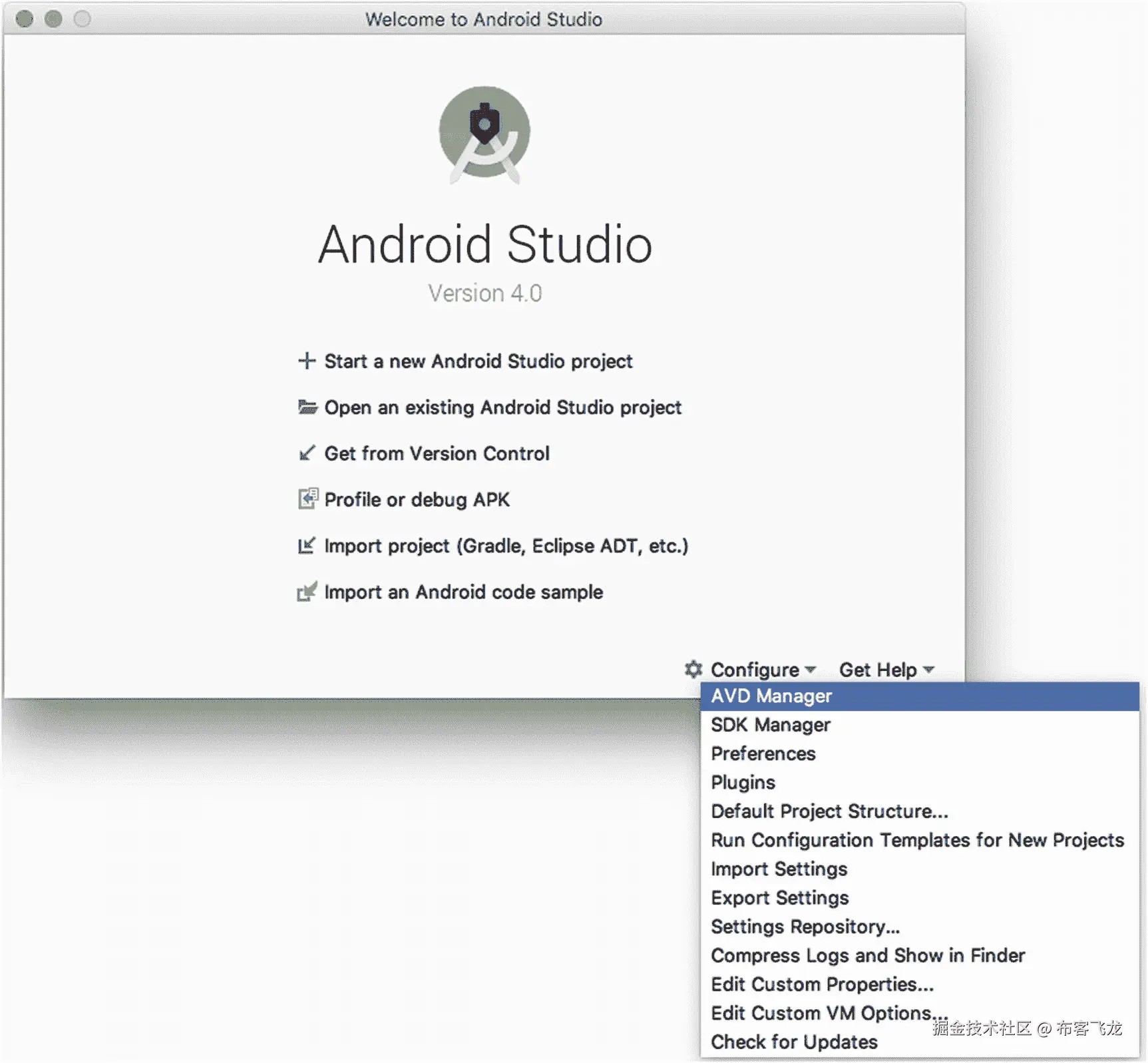Click the Android Studio logo
Screen dimensions: 1148x1063
tap(484, 135)
